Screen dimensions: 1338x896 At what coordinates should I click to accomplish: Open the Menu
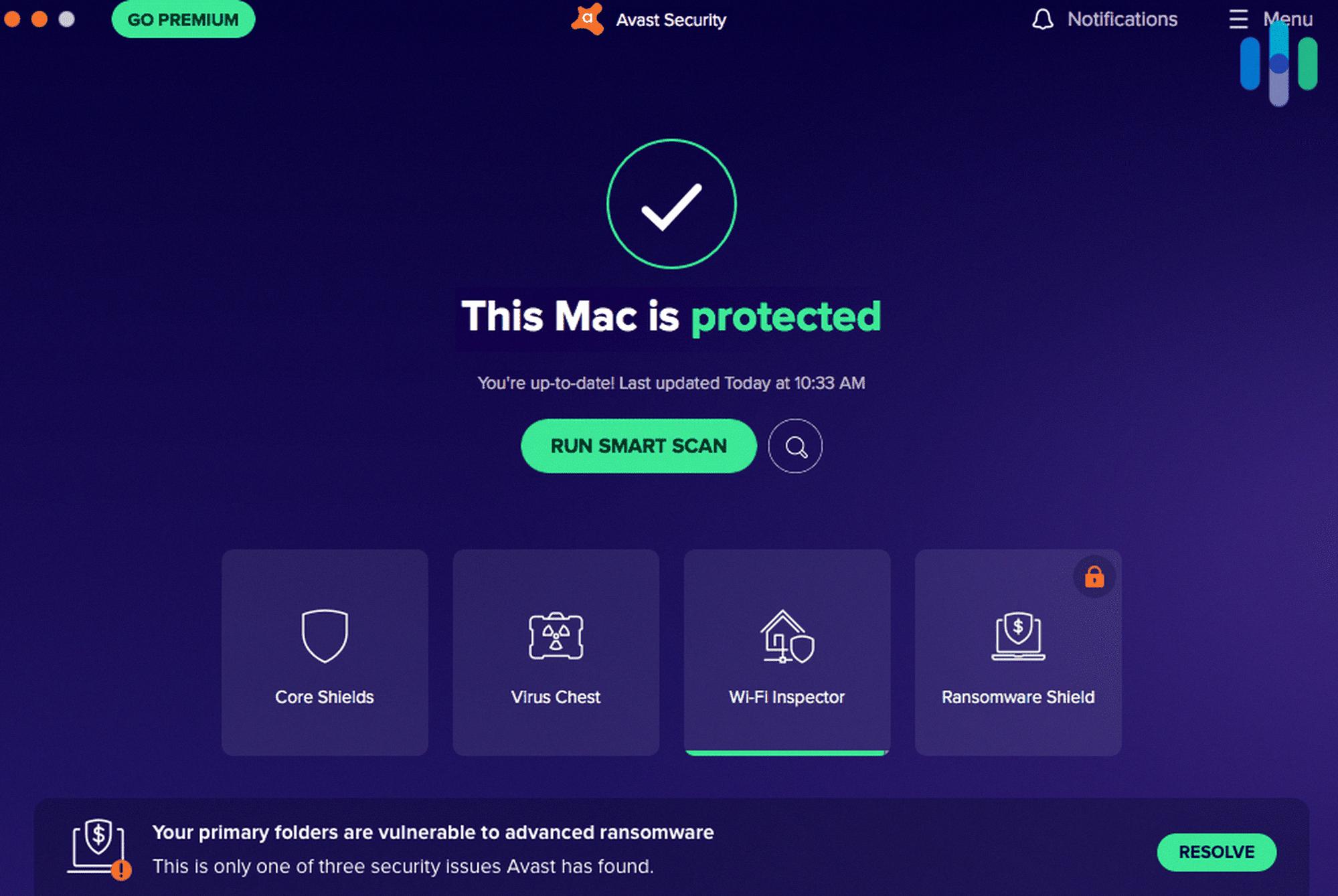[1272, 19]
